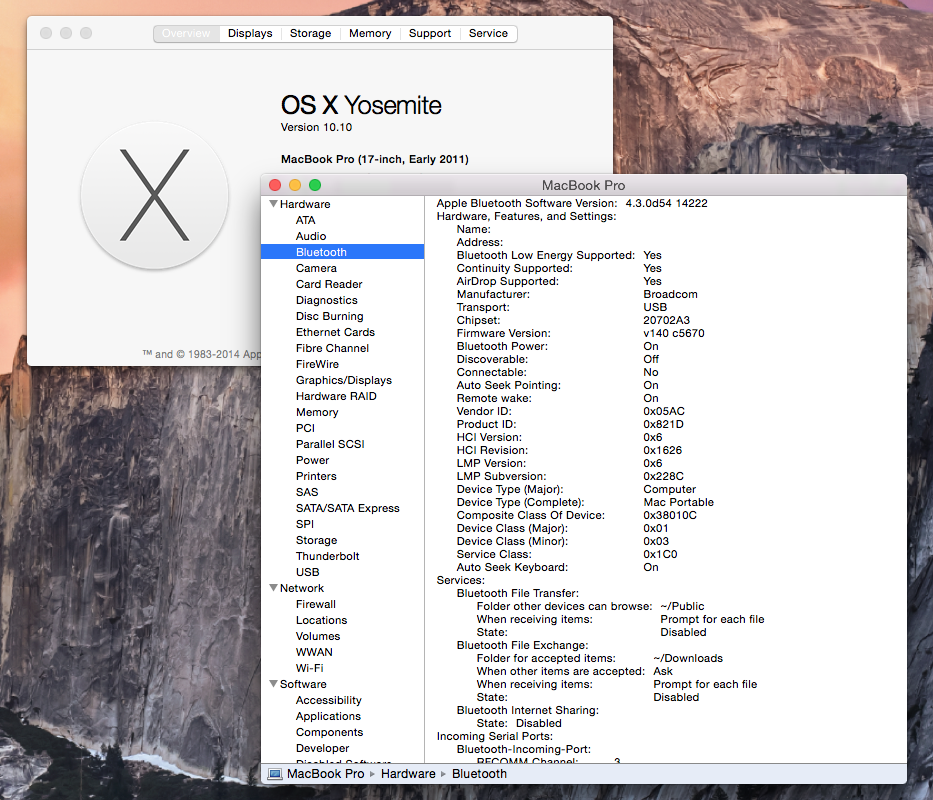Open Volumes under Network
The height and width of the screenshot is (800, 933).
coord(318,636)
